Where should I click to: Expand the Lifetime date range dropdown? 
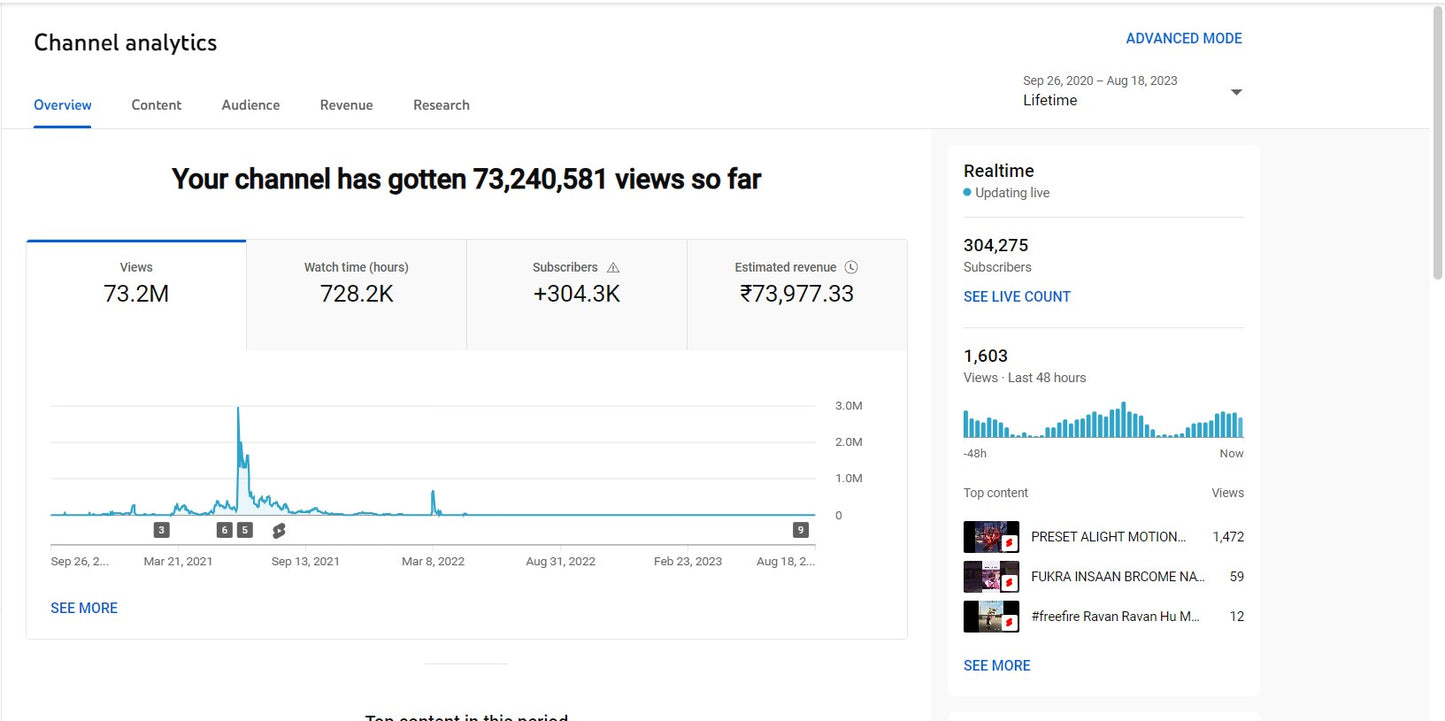tap(1236, 92)
